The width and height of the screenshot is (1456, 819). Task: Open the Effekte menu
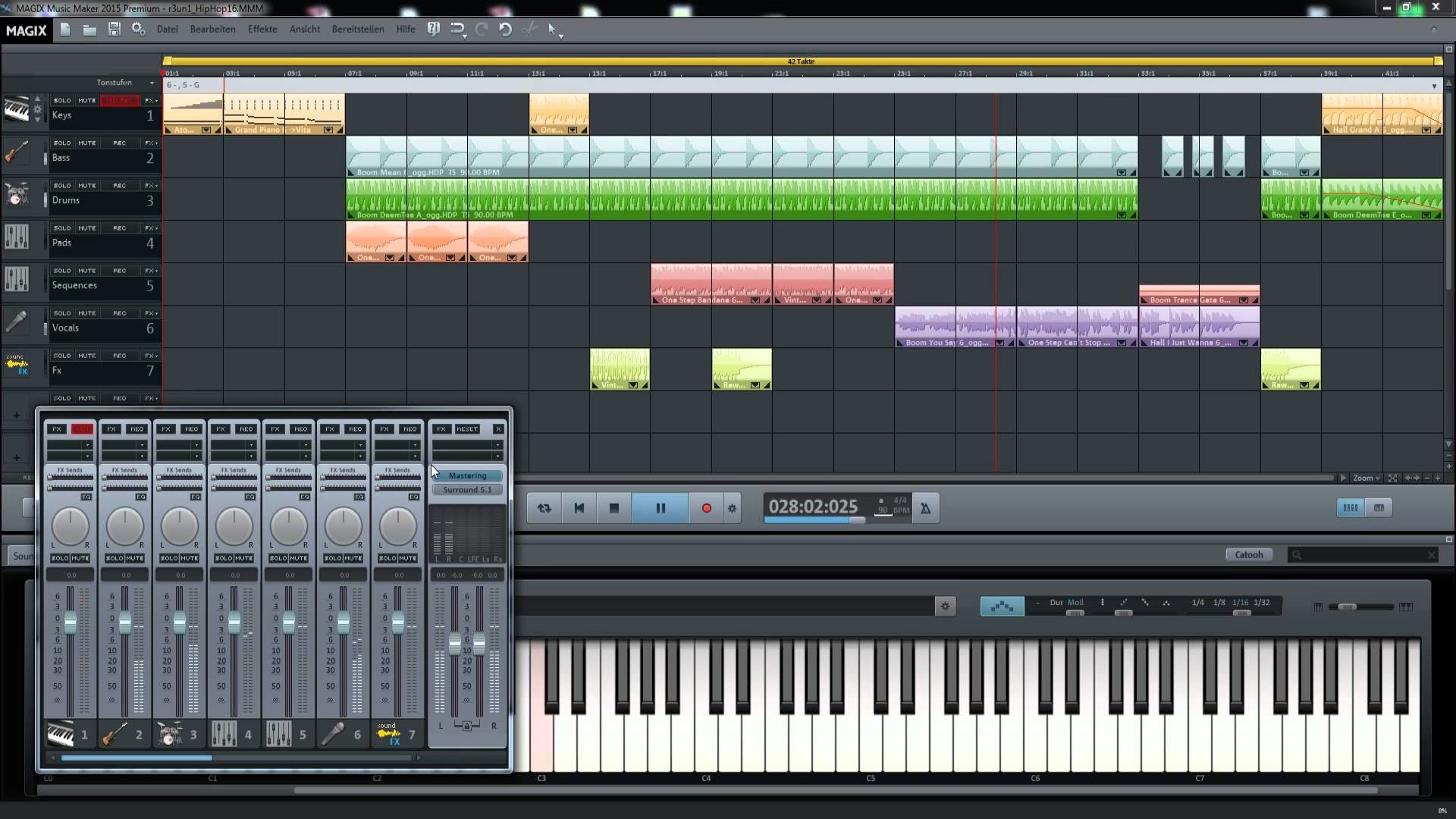coord(262,29)
